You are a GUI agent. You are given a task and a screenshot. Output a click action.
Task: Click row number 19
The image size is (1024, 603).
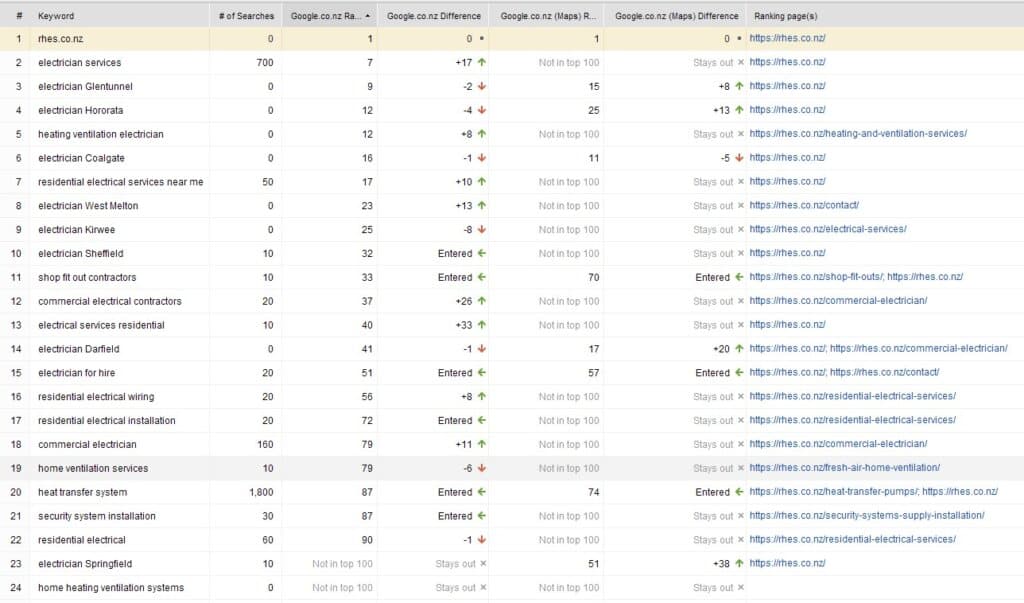(x=16, y=468)
